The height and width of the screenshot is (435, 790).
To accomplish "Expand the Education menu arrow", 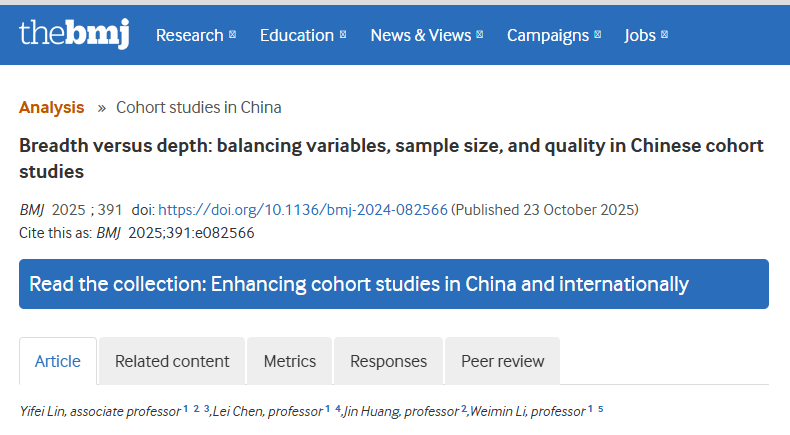I will point(343,35).
